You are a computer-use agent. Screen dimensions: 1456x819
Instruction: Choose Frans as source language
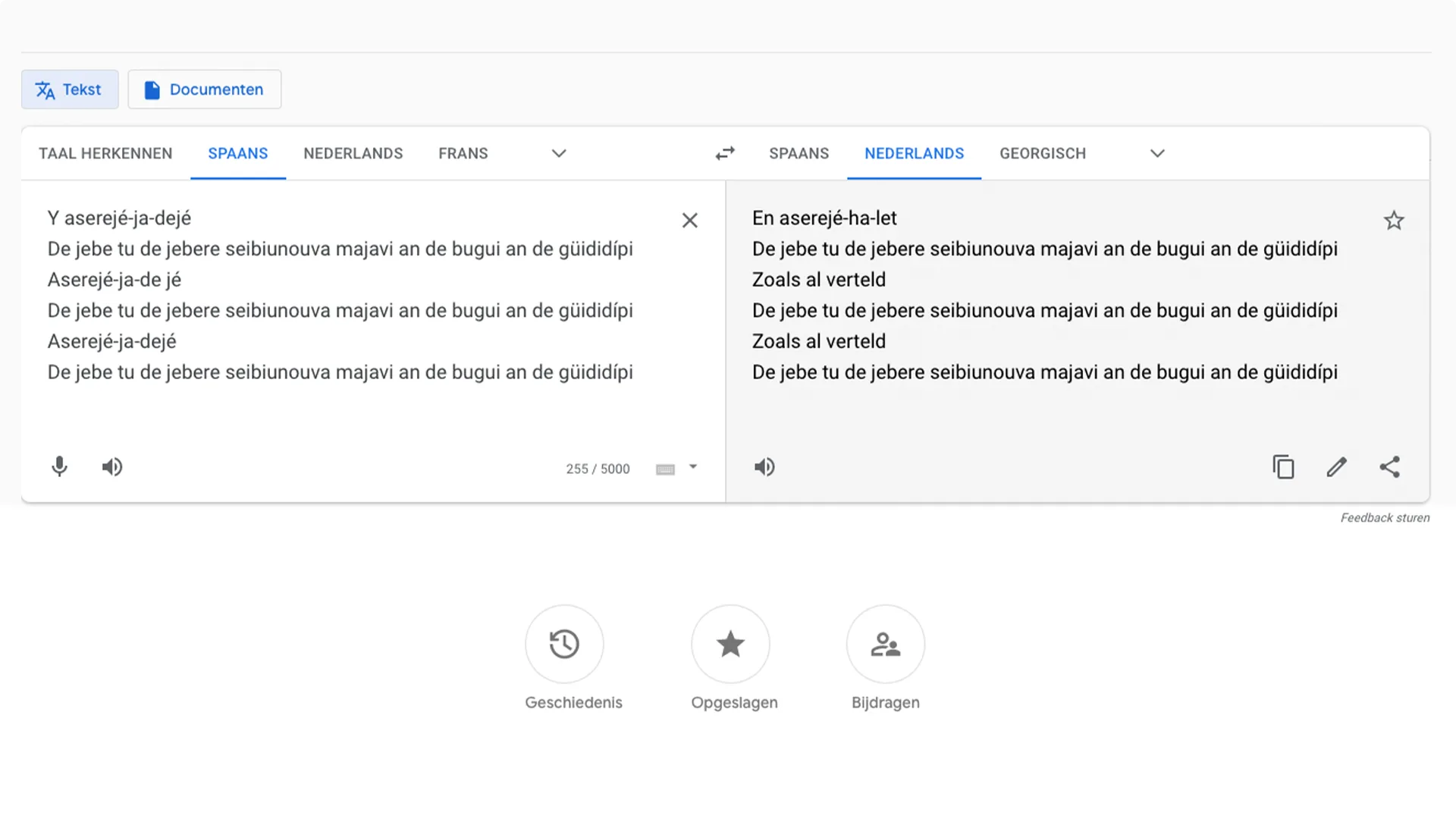tap(463, 153)
